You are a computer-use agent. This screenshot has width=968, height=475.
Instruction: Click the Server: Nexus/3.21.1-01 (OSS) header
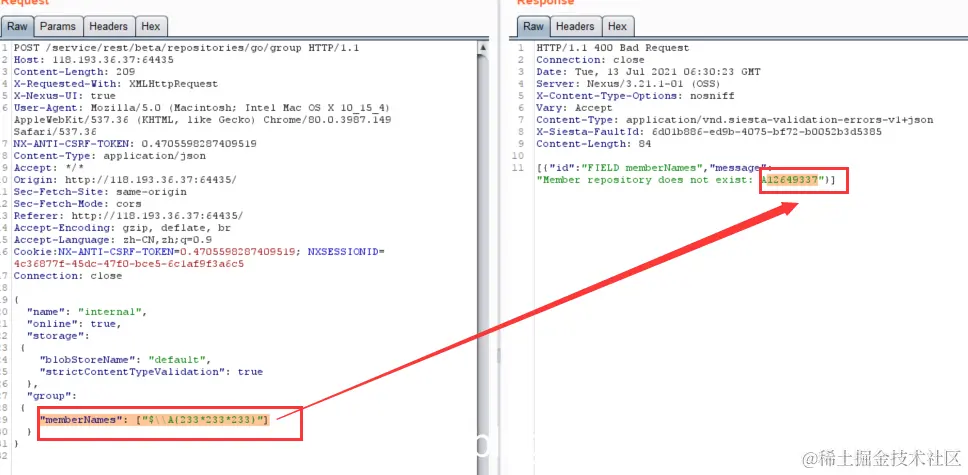point(628,83)
